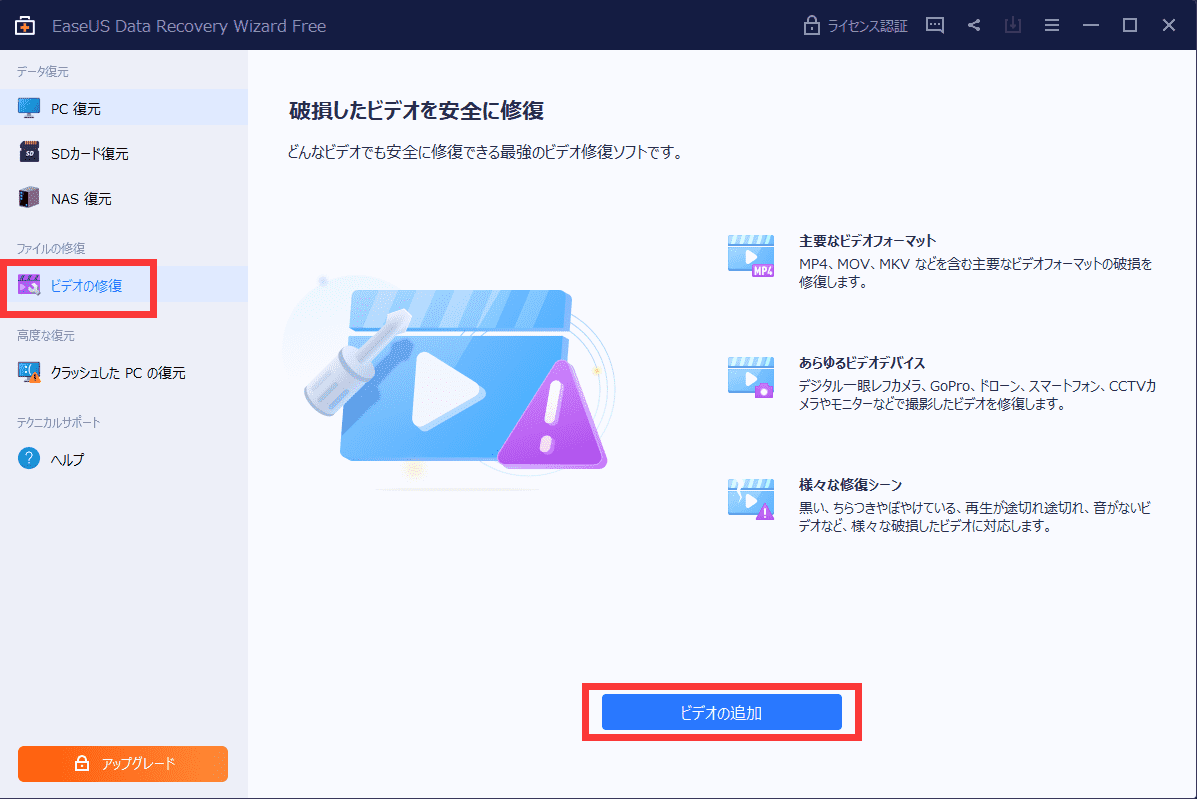Click the import download icon
The width and height of the screenshot is (1197, 799).
pos(1012,25)
